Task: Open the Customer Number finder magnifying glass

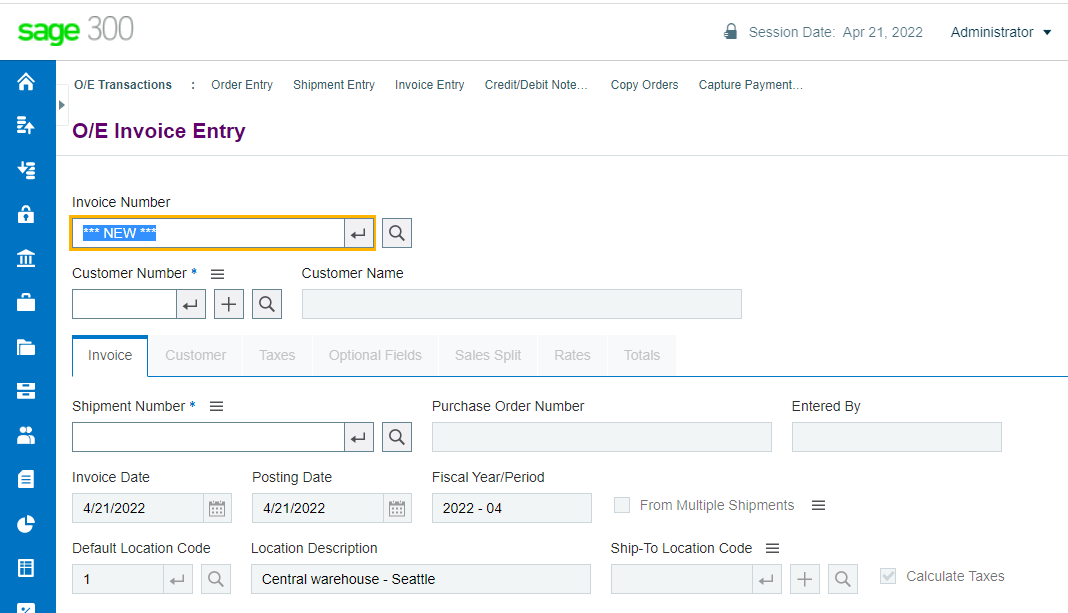Action: point(266,303)
